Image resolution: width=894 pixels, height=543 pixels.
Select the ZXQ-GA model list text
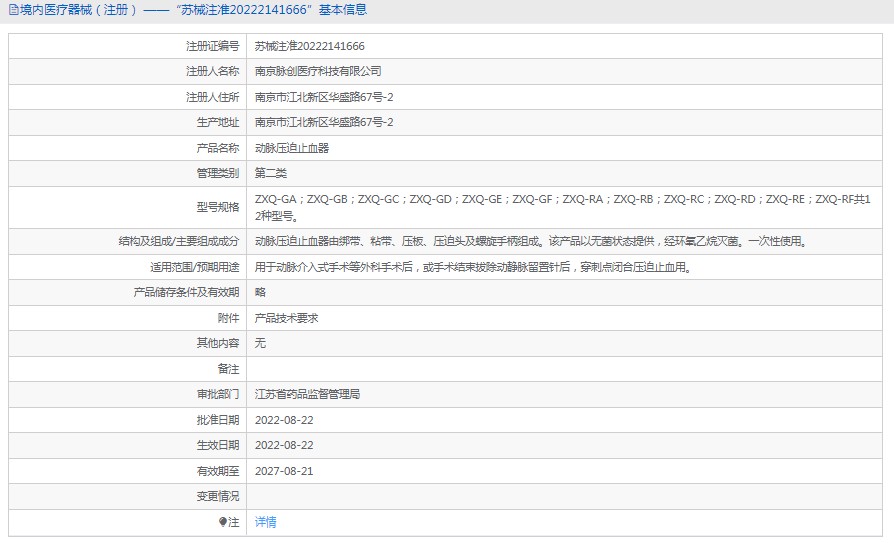[x=563, y=208]
